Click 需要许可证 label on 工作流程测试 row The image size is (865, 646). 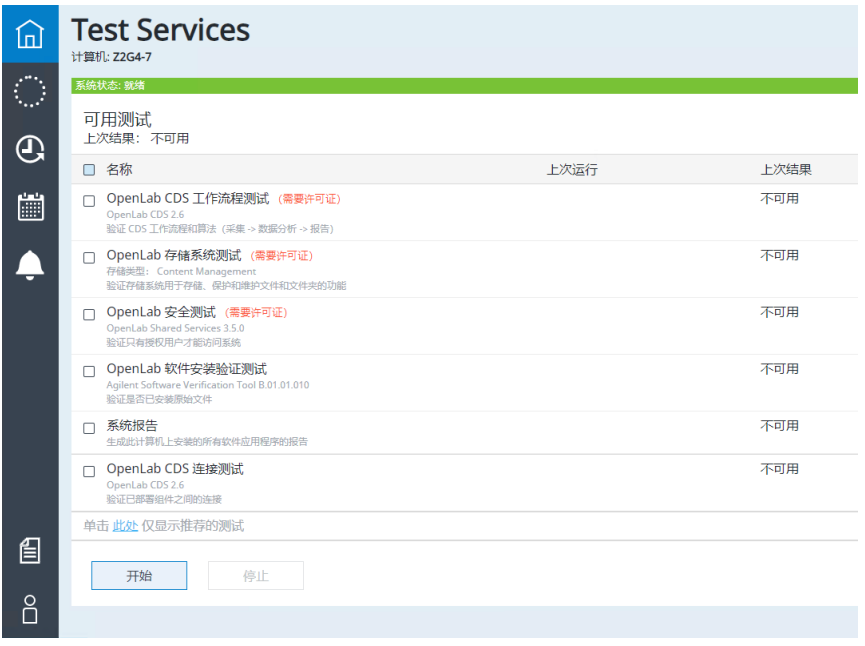[309, 199]
